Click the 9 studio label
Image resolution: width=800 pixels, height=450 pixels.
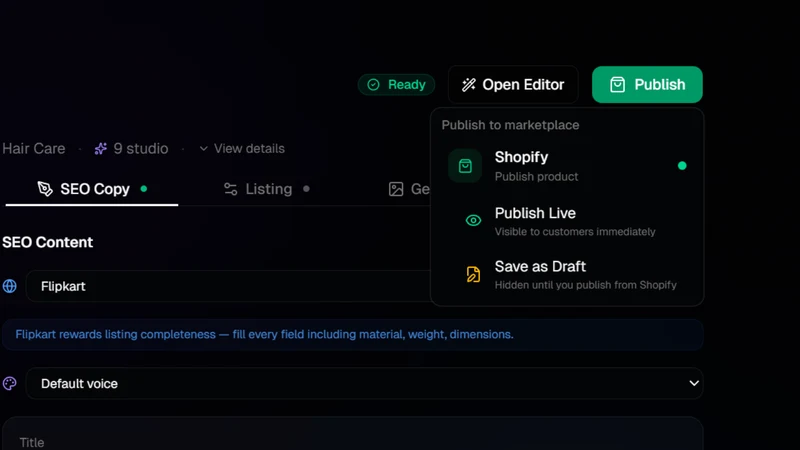coord(141,148)
